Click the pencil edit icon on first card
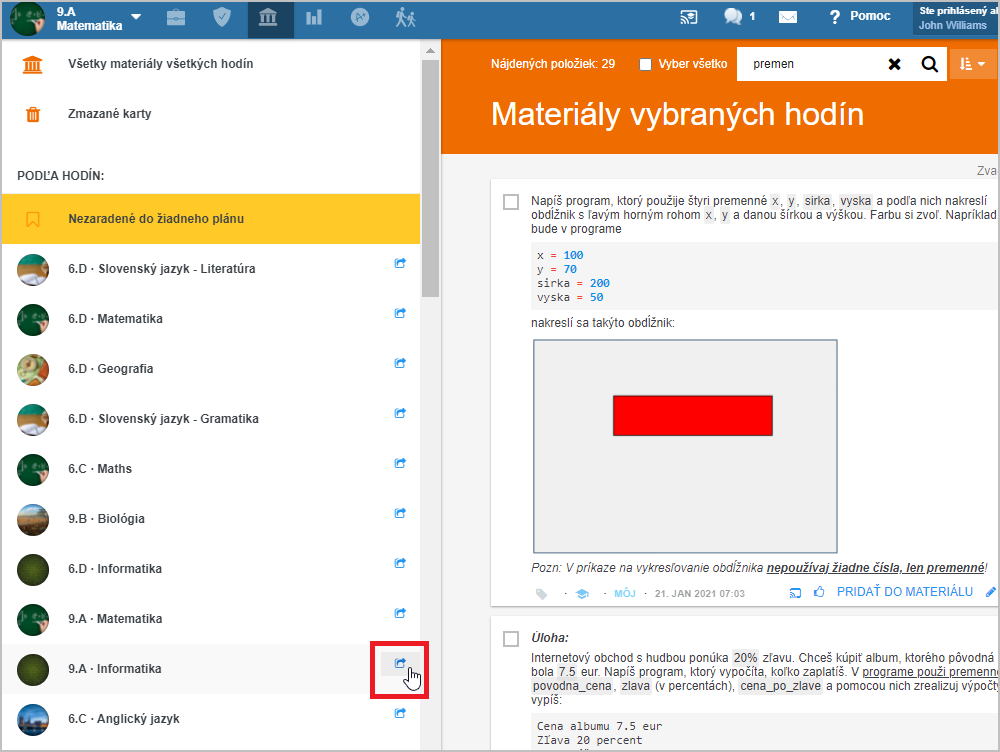Screen dimensions: 1000x752 point(990,593)
